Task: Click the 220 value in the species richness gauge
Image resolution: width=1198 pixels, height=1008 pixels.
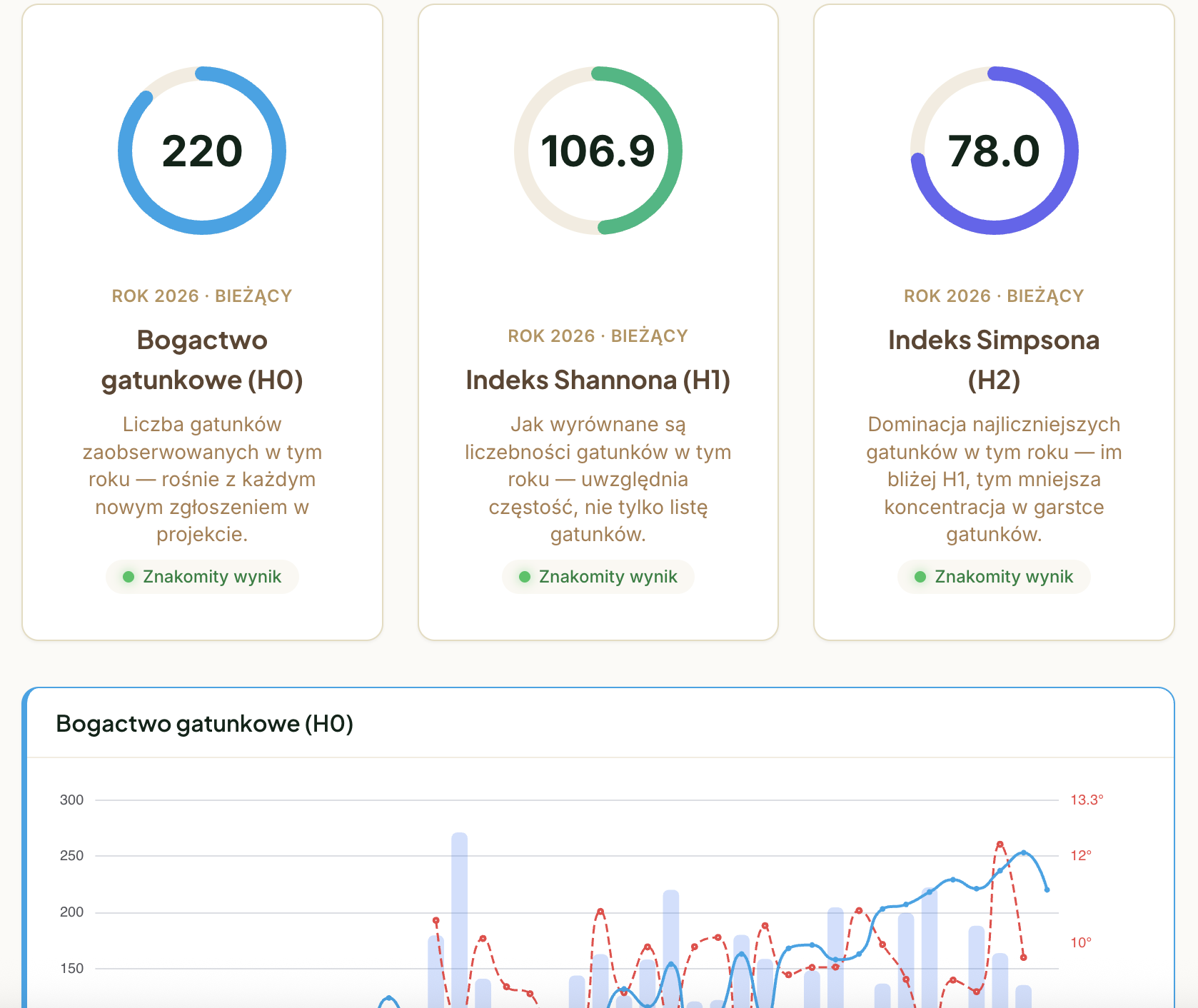Action: point(202,151)
